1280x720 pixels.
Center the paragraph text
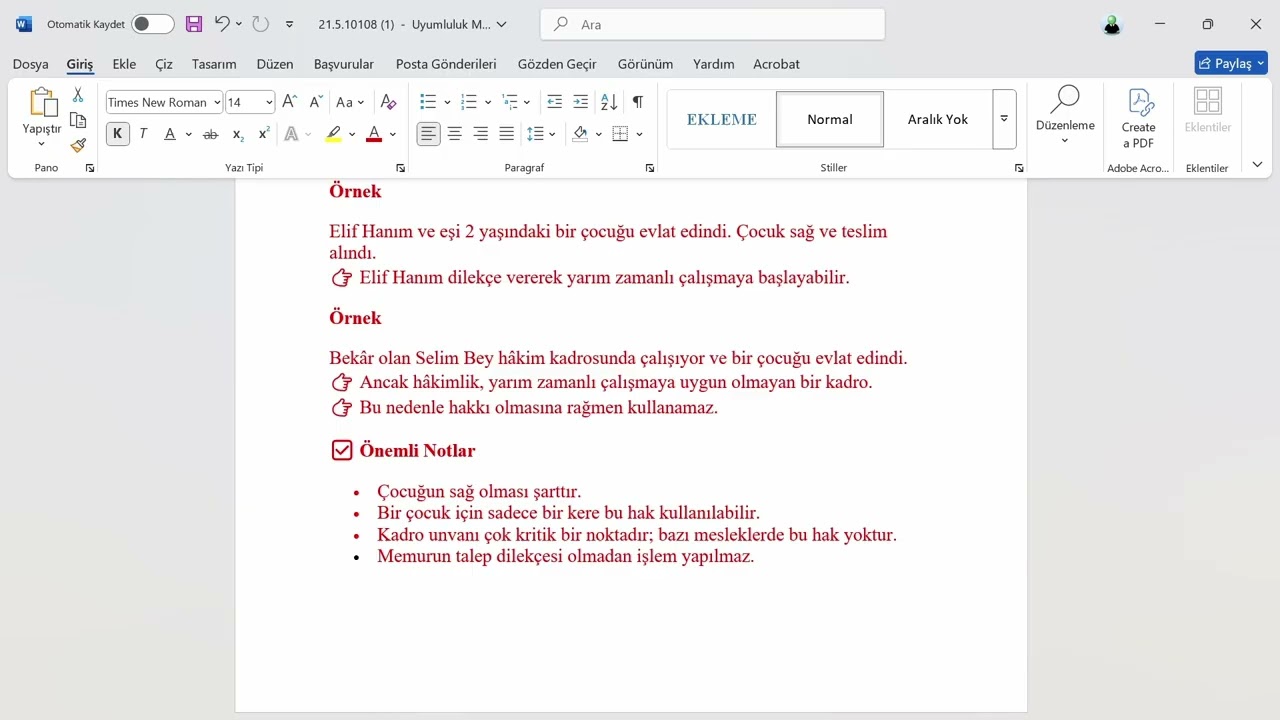(x=454, y=134)
